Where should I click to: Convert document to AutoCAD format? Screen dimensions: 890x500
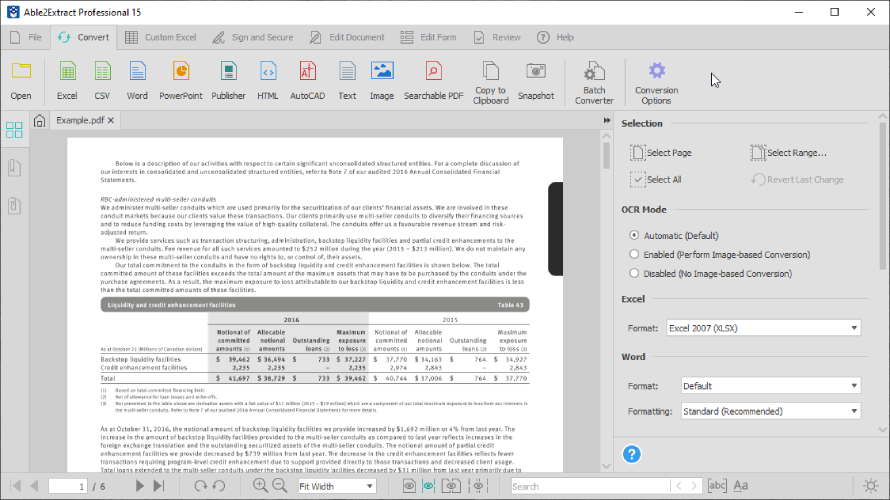click(307, 80)
